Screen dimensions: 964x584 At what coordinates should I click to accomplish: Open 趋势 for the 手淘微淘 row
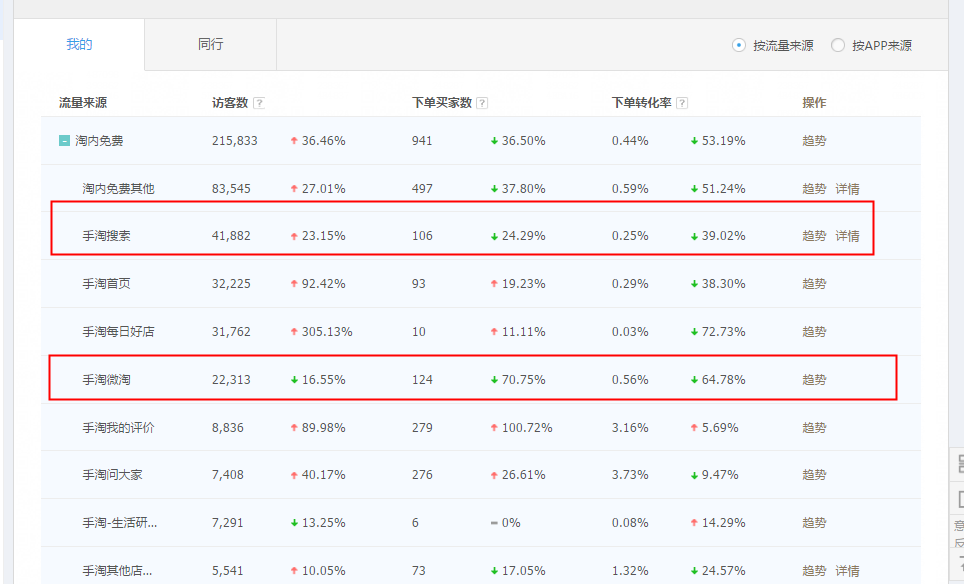pos(812,377)
